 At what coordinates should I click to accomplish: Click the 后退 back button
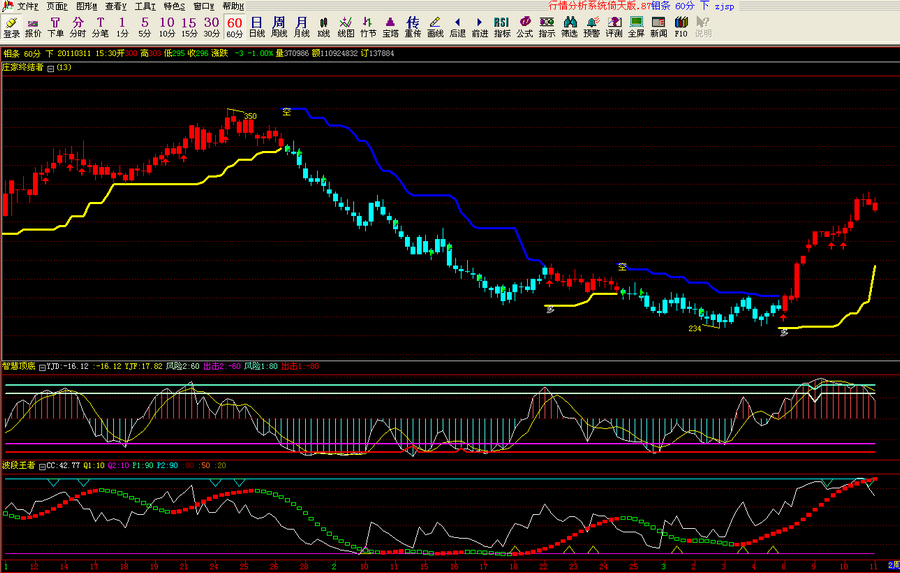click(x=457, y=26)
